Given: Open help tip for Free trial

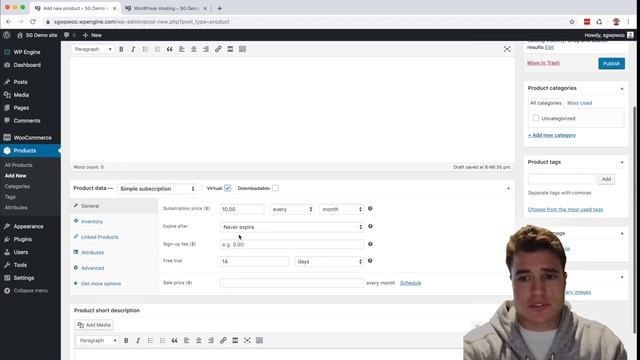Looking at the screenshot, I should (370, 261).
